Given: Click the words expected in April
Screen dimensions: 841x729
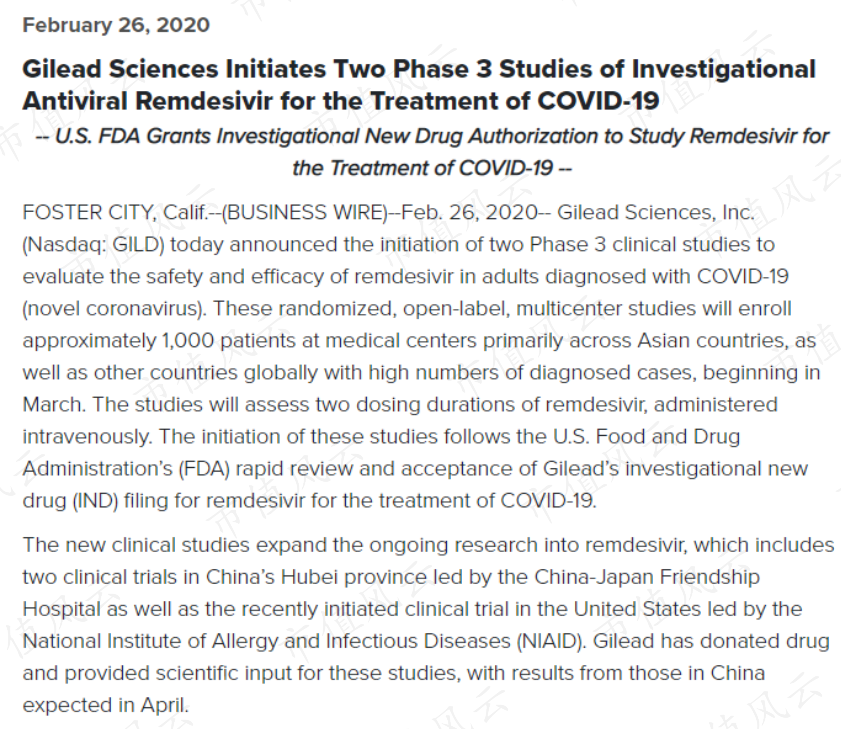Looking at the screenshot, I should click(x=106, y=705).
